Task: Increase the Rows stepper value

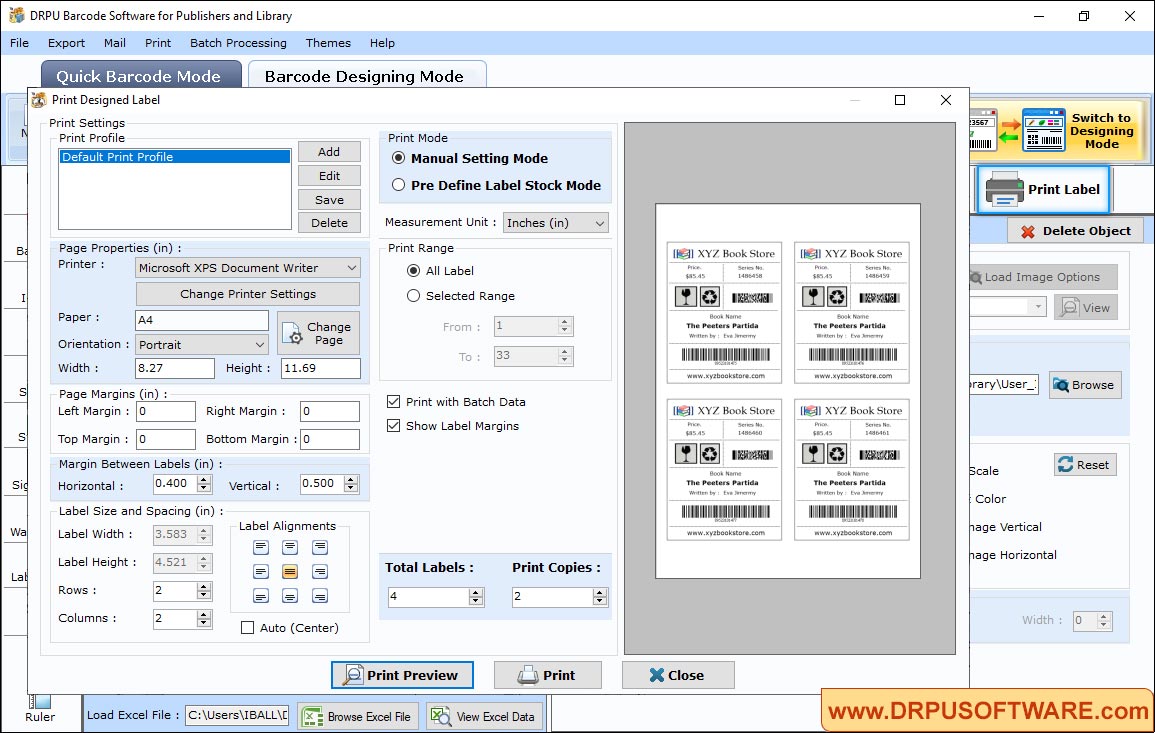Action: click(x=204, y=586)
